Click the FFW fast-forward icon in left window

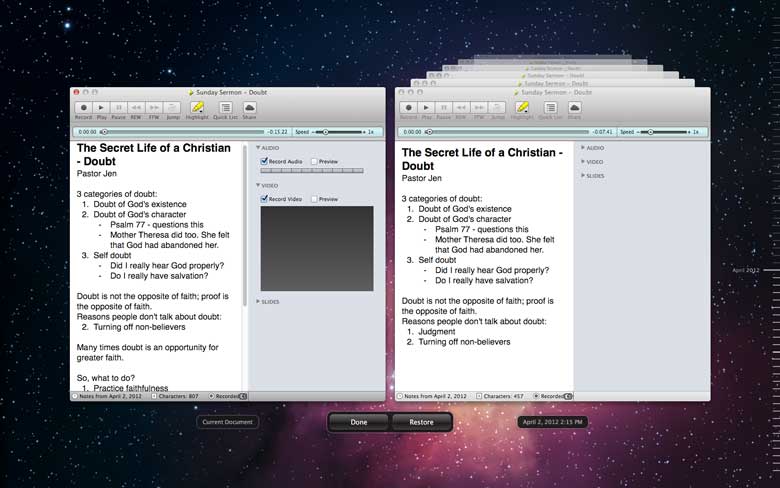click(155, 107)
